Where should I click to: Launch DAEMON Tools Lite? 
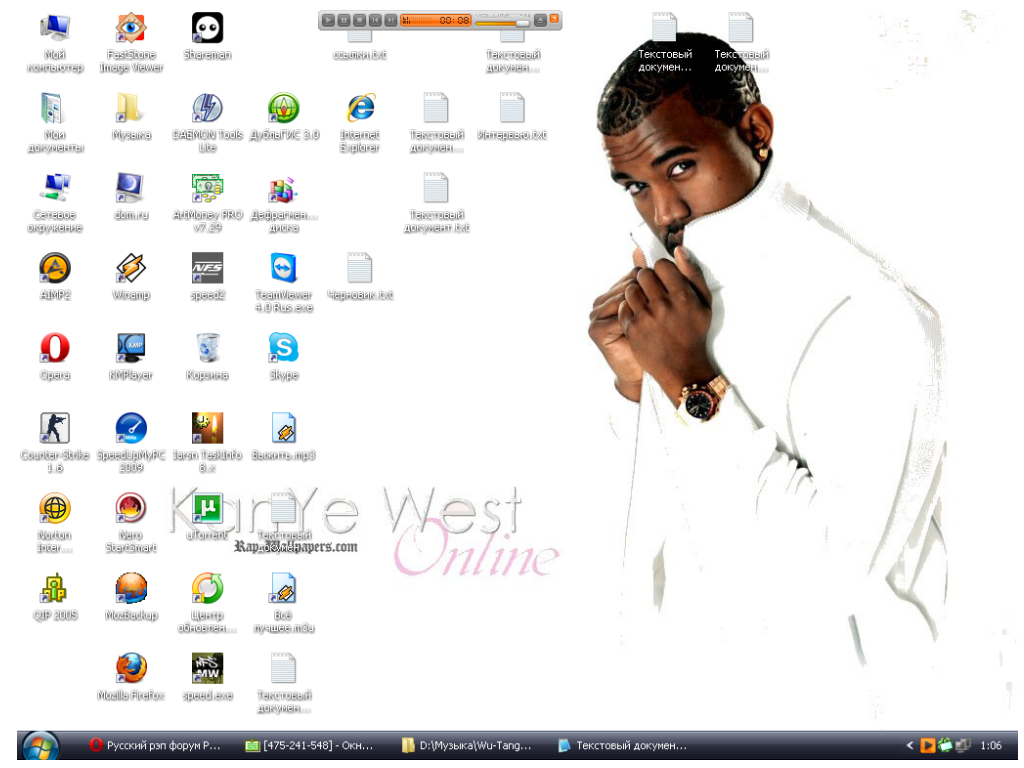click(x=208, y=123)
